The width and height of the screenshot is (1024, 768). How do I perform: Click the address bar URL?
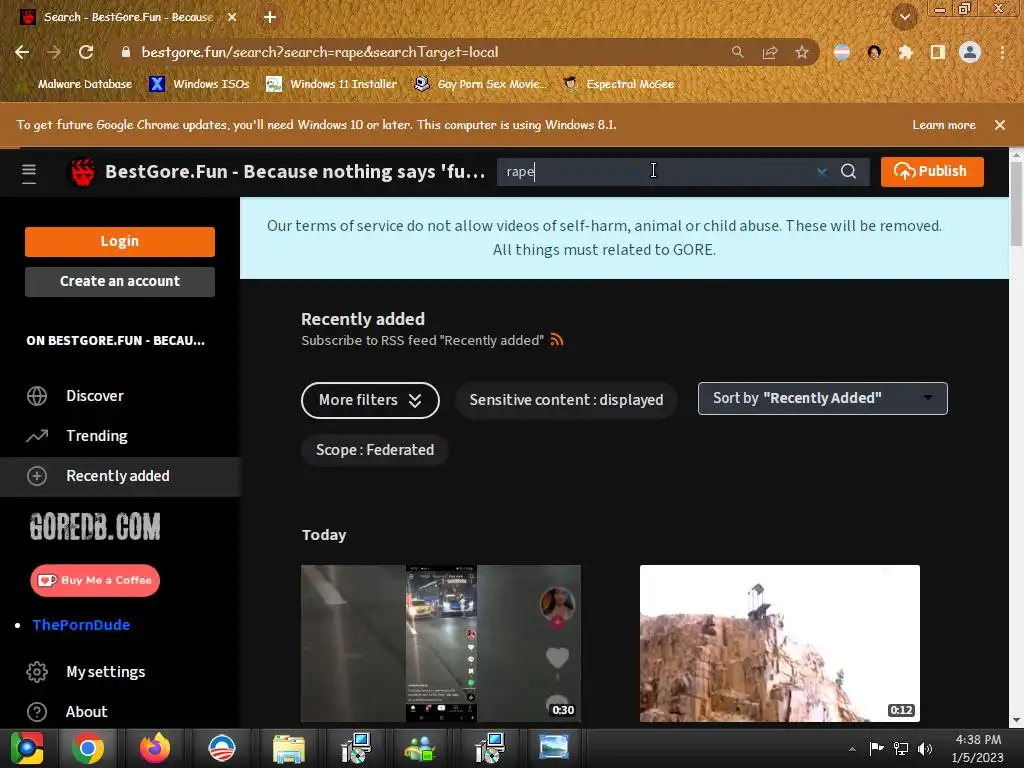(320, 52)
